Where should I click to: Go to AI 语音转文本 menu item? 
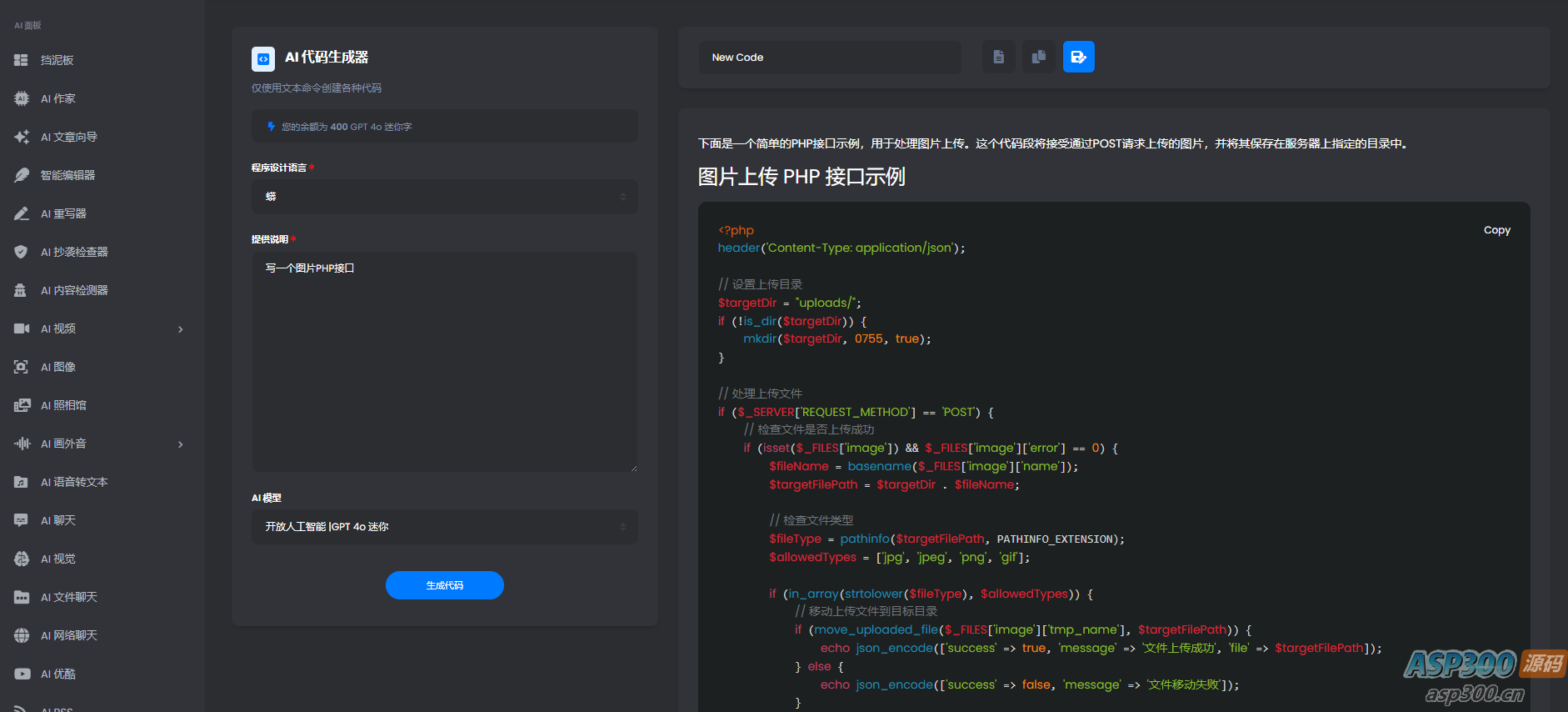coord(74,482)
